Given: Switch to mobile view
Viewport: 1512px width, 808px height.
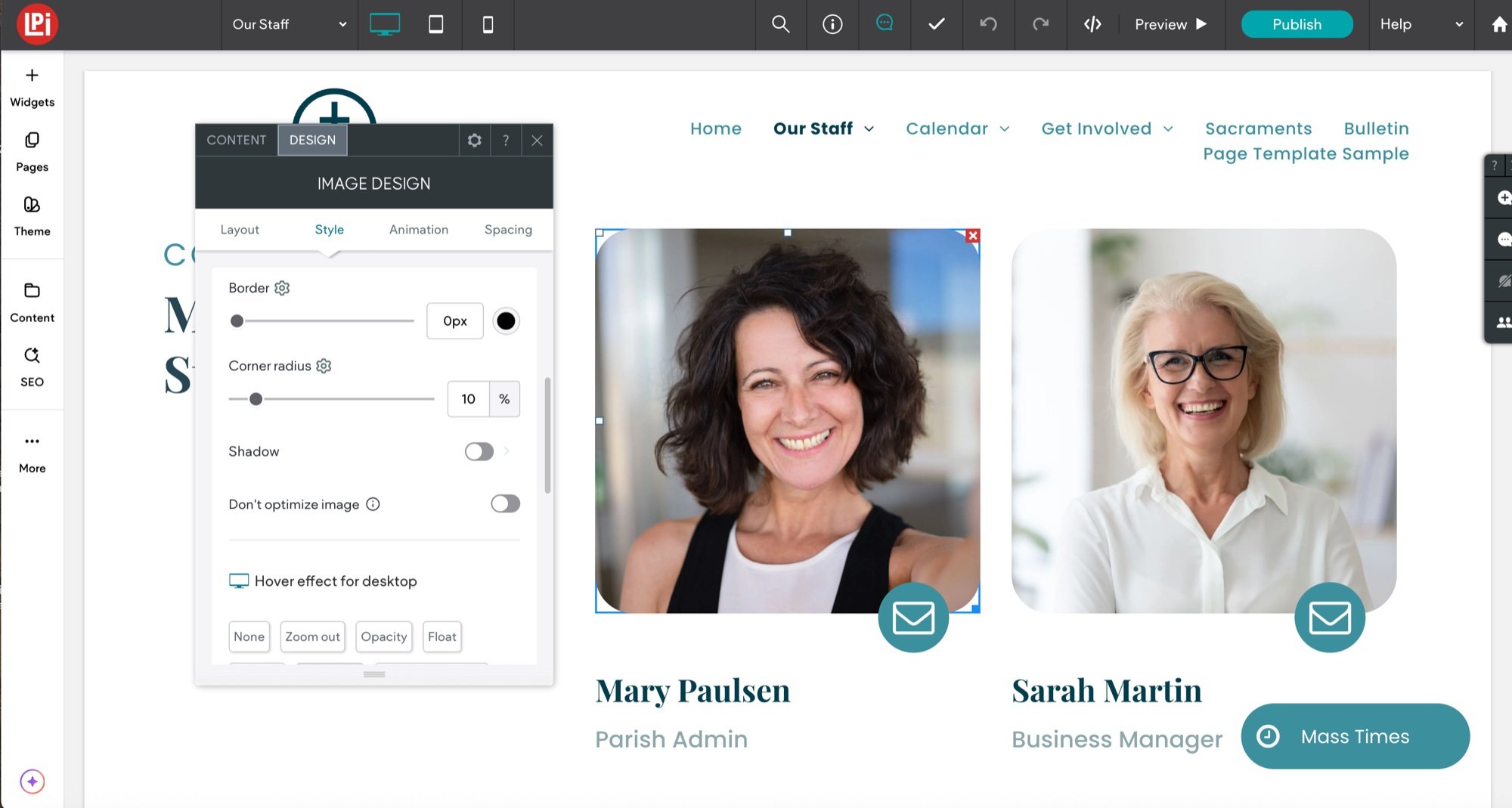Looking at the screenshot, I should (x=488, y=24).
